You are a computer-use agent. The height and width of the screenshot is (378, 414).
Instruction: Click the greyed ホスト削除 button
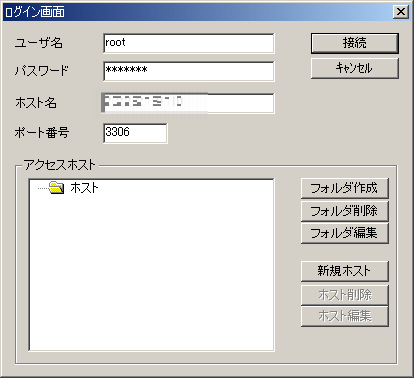345,295
